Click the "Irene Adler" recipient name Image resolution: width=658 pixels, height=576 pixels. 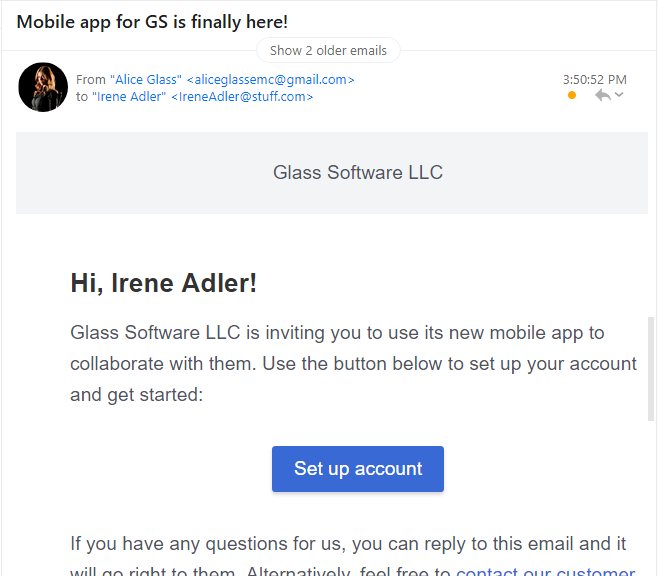(129, 96)
